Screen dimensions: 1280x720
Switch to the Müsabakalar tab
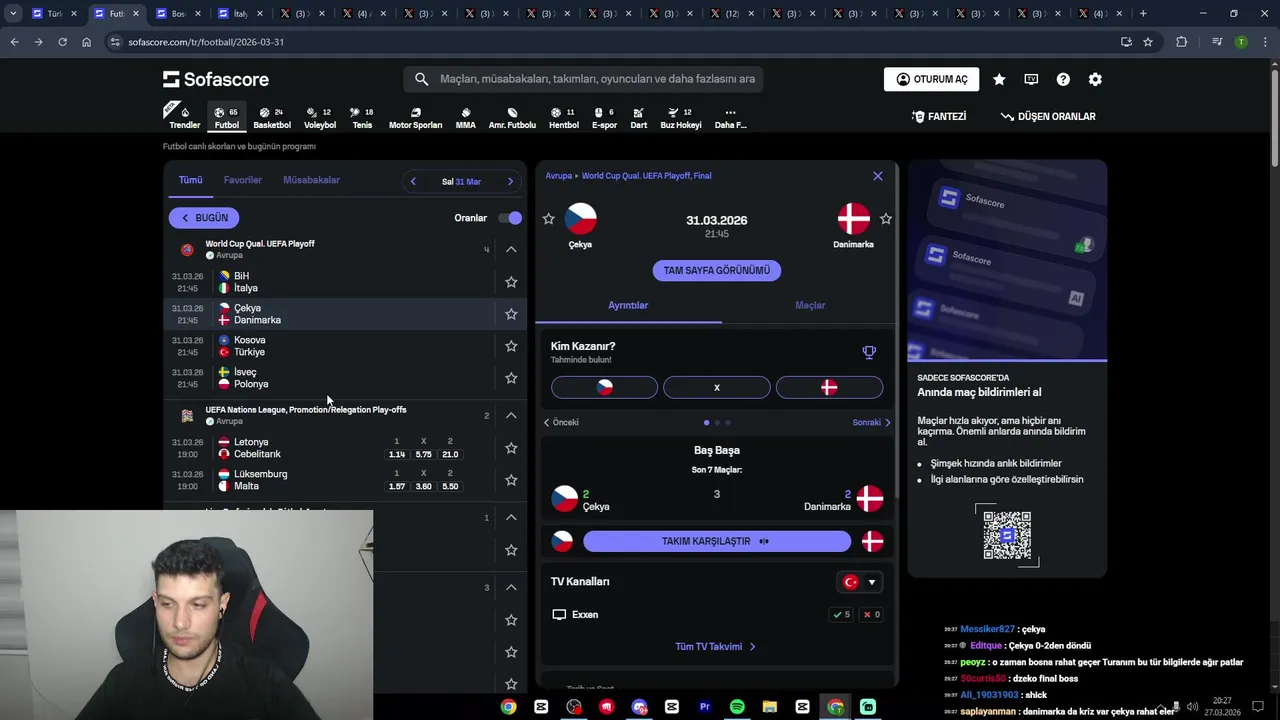click(x=311, y=180)
